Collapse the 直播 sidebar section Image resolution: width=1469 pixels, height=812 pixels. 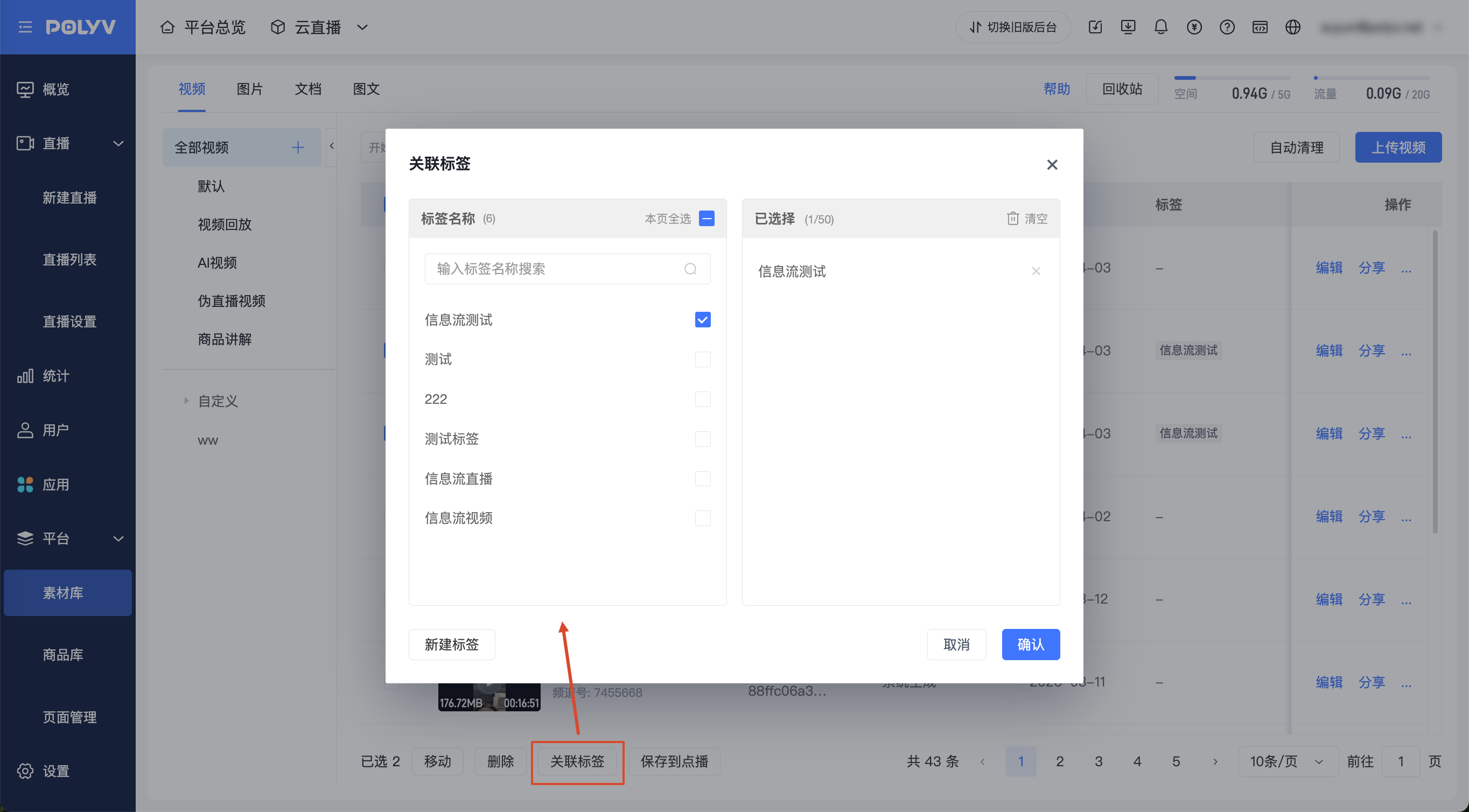[118, 143]
